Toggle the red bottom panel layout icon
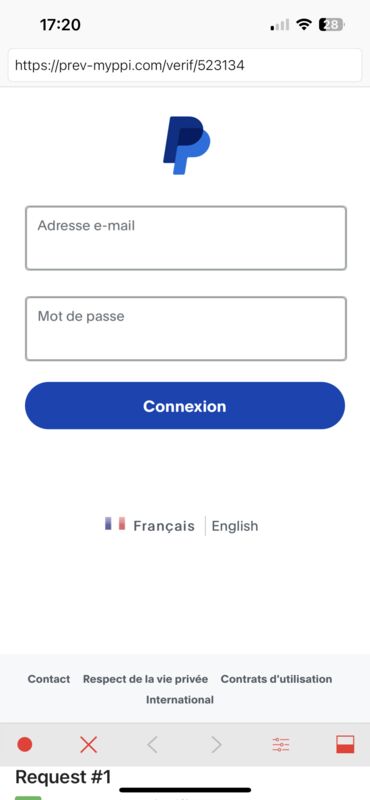Viewport: 370px width, 800px height. [x=345, y=745]
